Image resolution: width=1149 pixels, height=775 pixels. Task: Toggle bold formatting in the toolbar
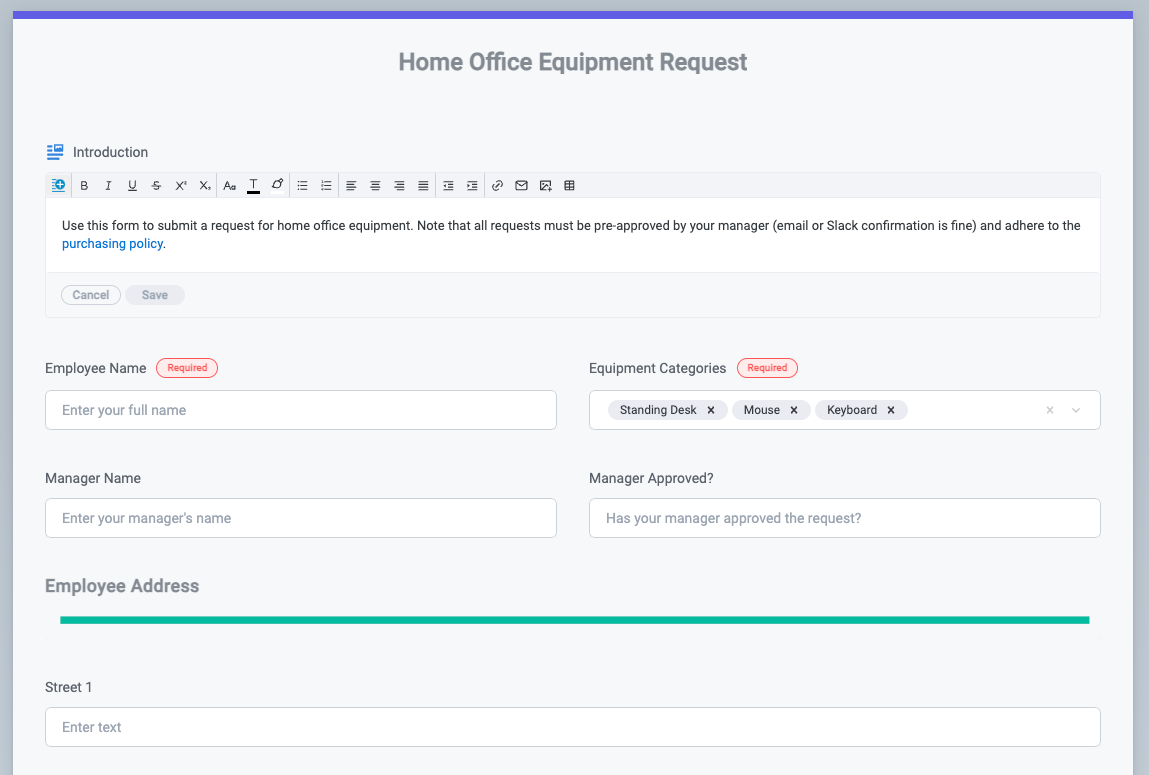84,185
